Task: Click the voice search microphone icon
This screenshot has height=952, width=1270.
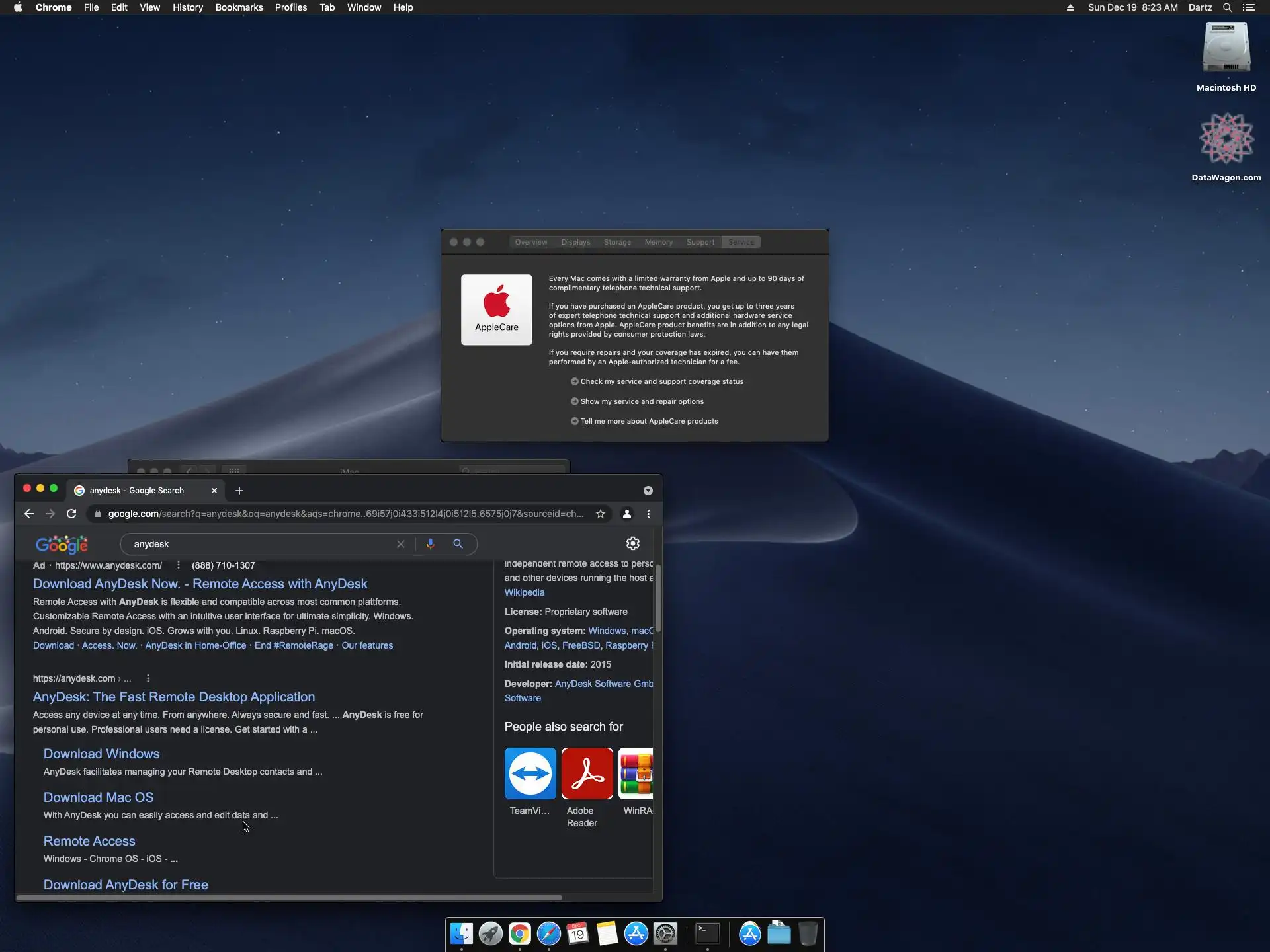Action: 430,543
